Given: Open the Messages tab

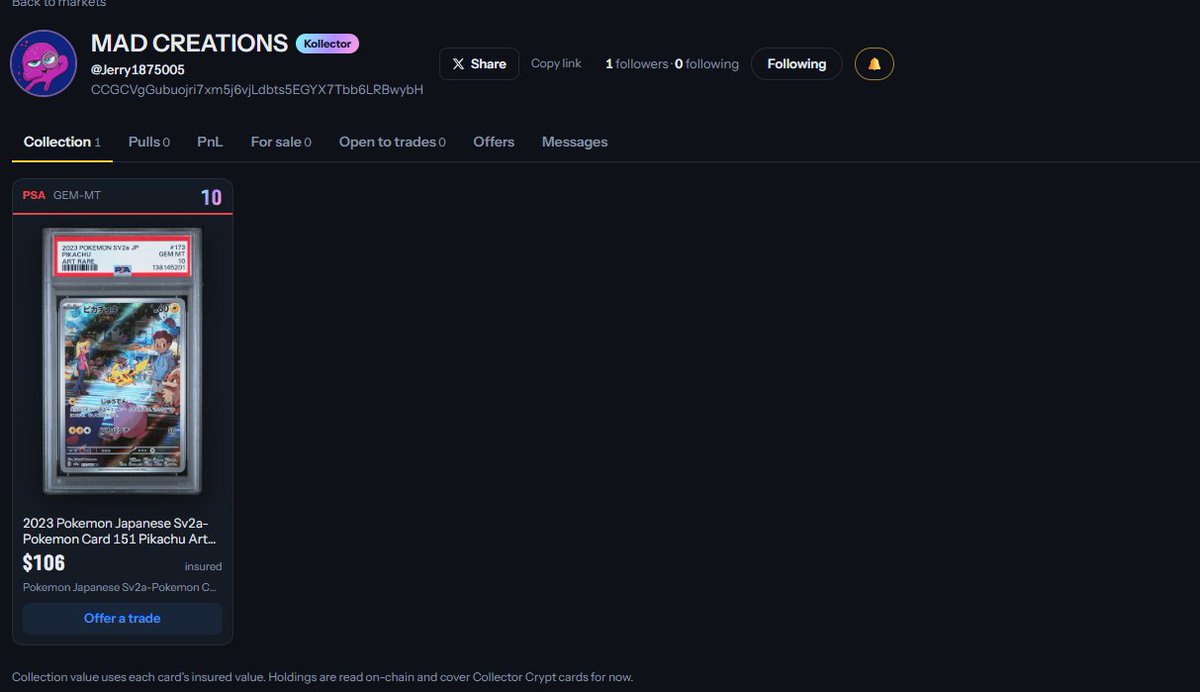Looking at the screenshot, I should pyautogui.click(x=575, y=142).
